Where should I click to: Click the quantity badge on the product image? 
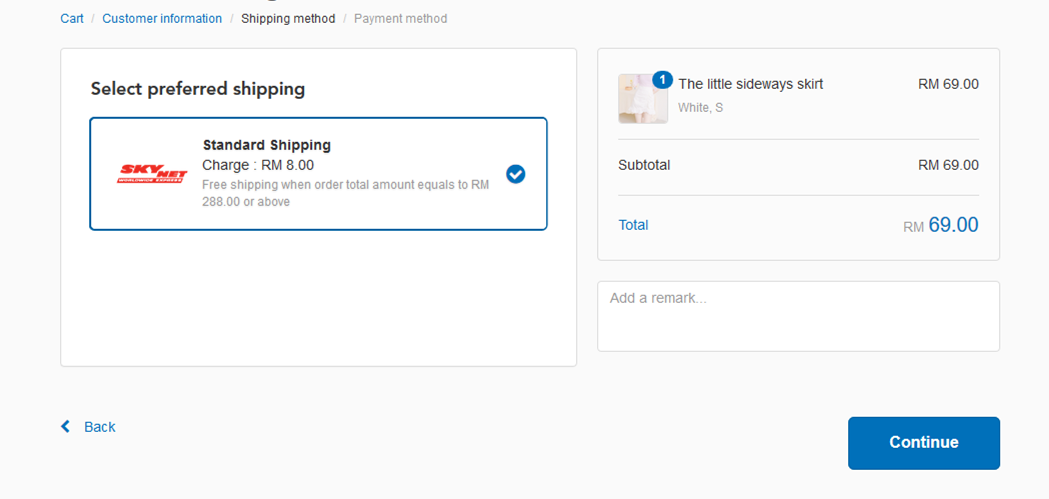click(662, 80)
